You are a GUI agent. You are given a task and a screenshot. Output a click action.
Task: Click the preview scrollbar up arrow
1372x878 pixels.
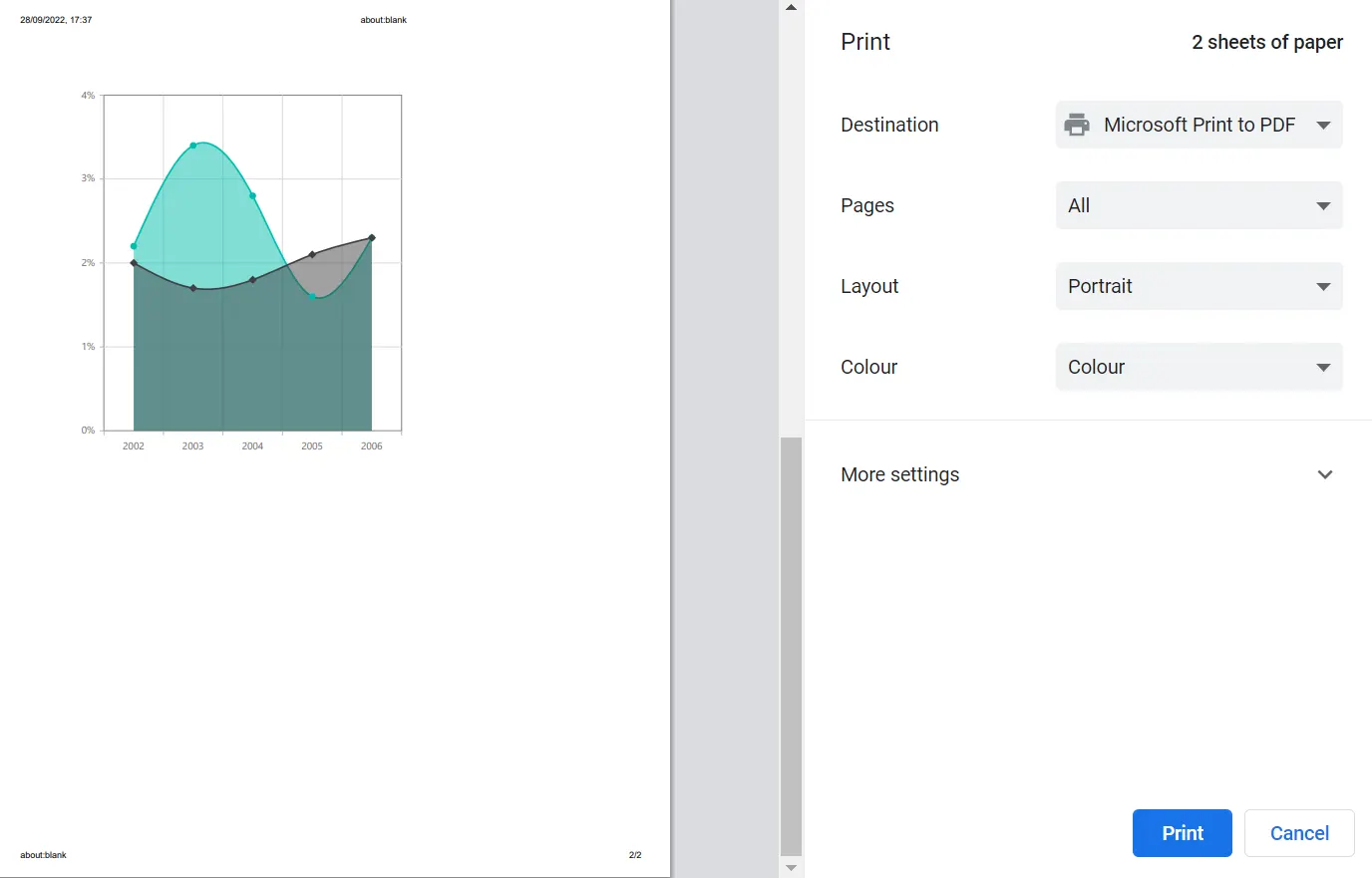coord(791,7)
